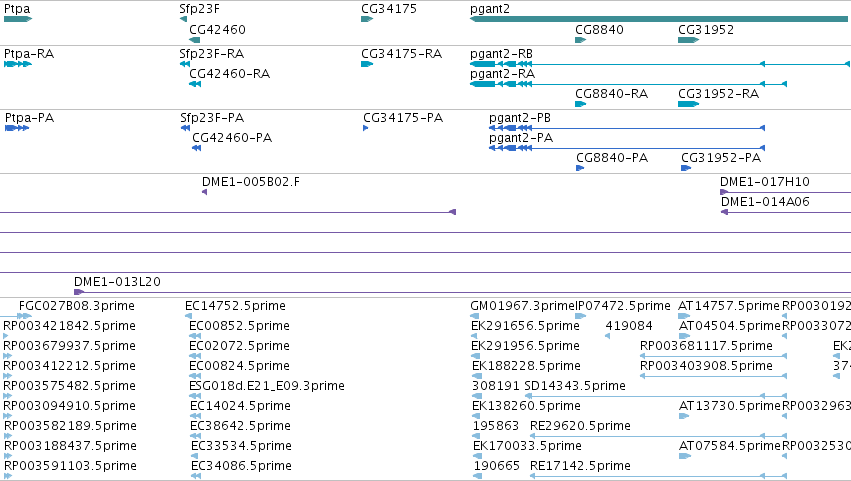Viewport: 851px width, 481px height.
Task: Select the IP07472.5prime EST label
Action: click(x=623, y=306)
